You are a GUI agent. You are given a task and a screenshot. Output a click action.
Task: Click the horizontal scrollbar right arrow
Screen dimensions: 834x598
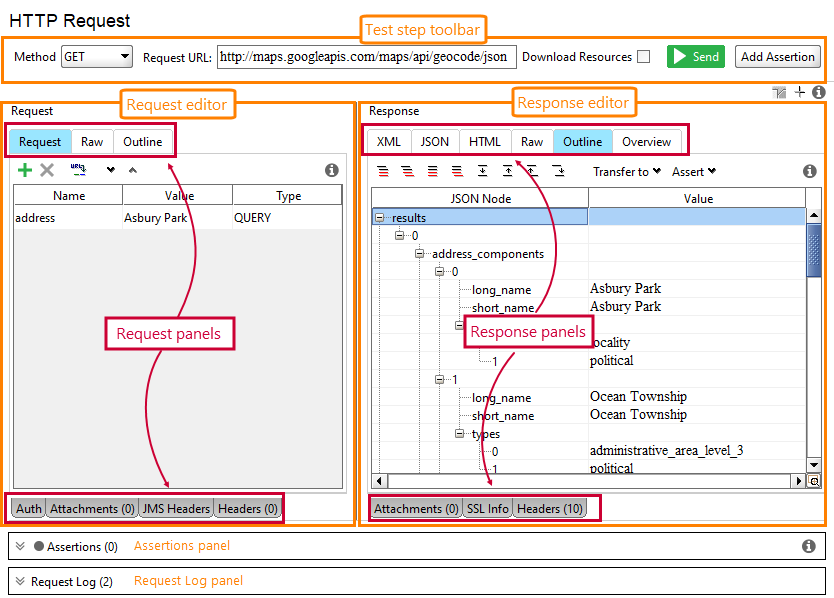(798, 481)
